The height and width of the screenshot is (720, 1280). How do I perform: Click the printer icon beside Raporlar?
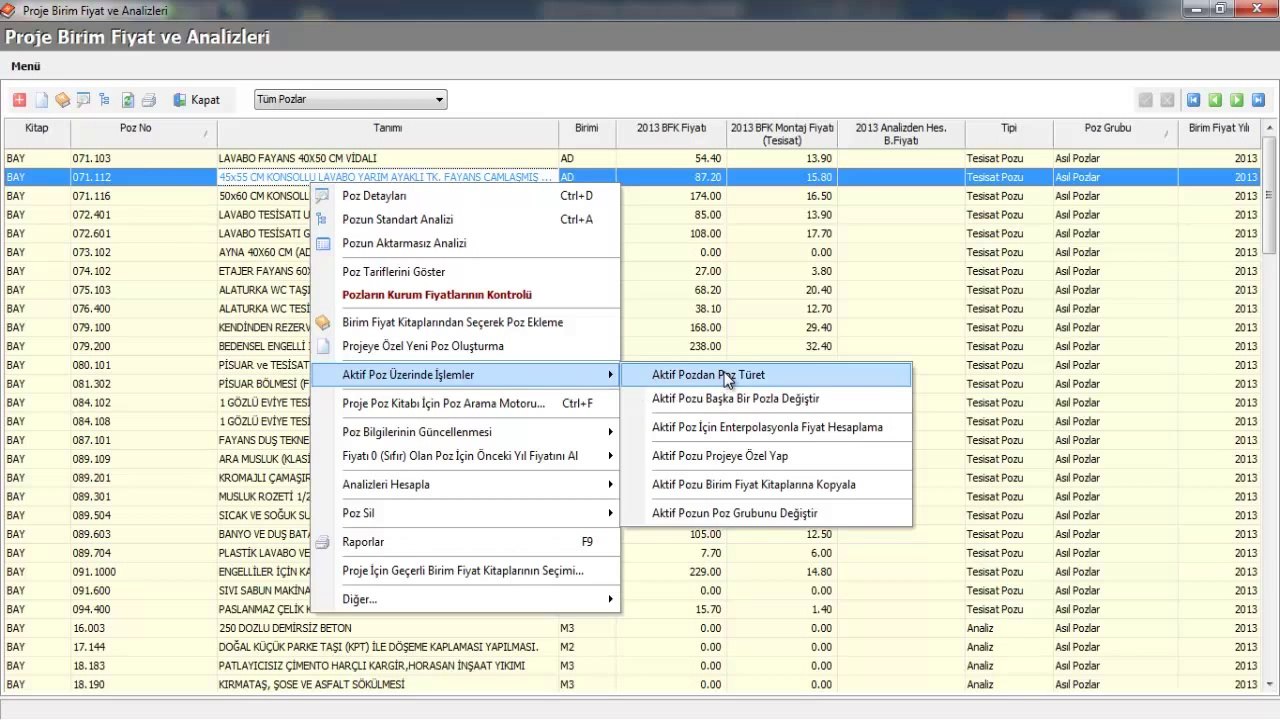(323, 542)
